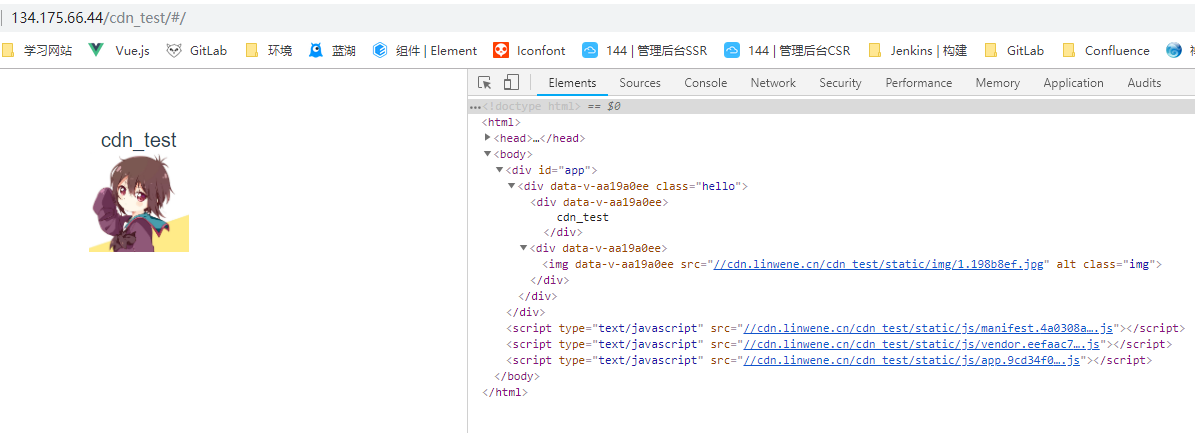The image size is (1195, 433).
Task: Open the 1.198b8ef.jpg image source link
Action: coord(881,265)
